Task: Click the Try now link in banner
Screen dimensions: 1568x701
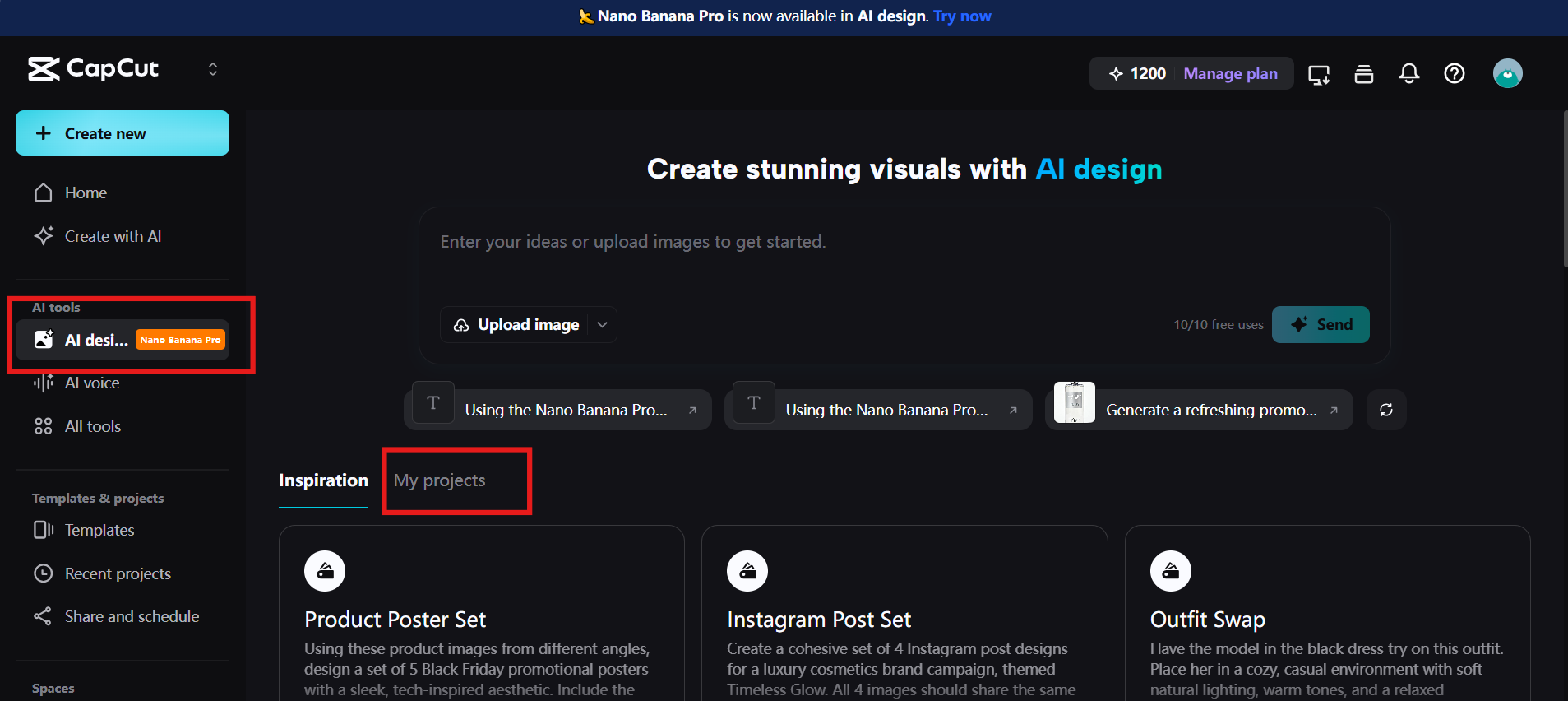Action: tap(962, 16)
